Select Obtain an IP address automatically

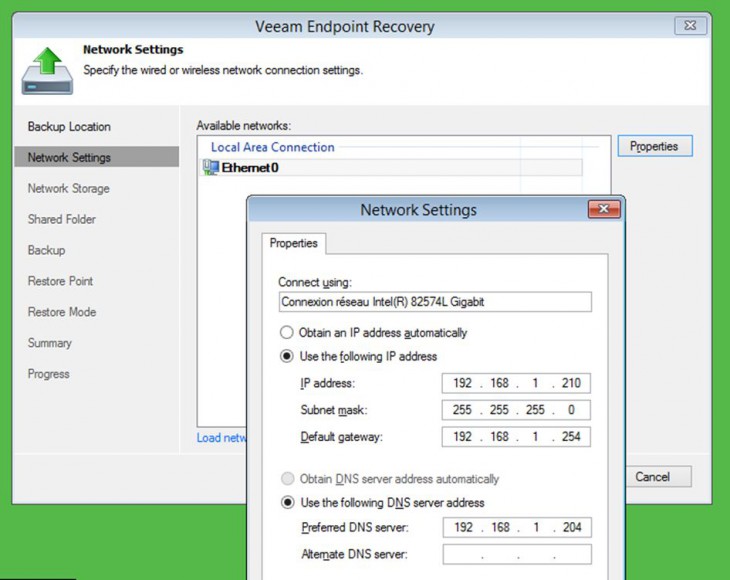click(286, 333)
